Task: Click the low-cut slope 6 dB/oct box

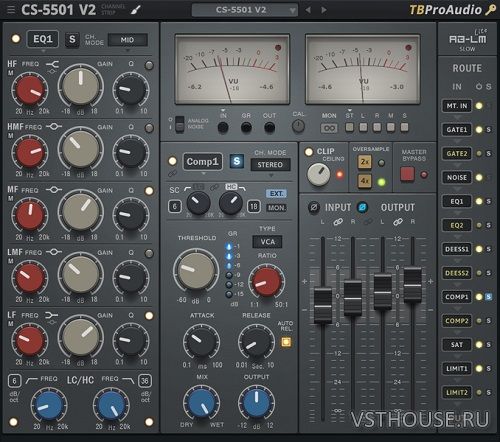Action: click(14, 381)
